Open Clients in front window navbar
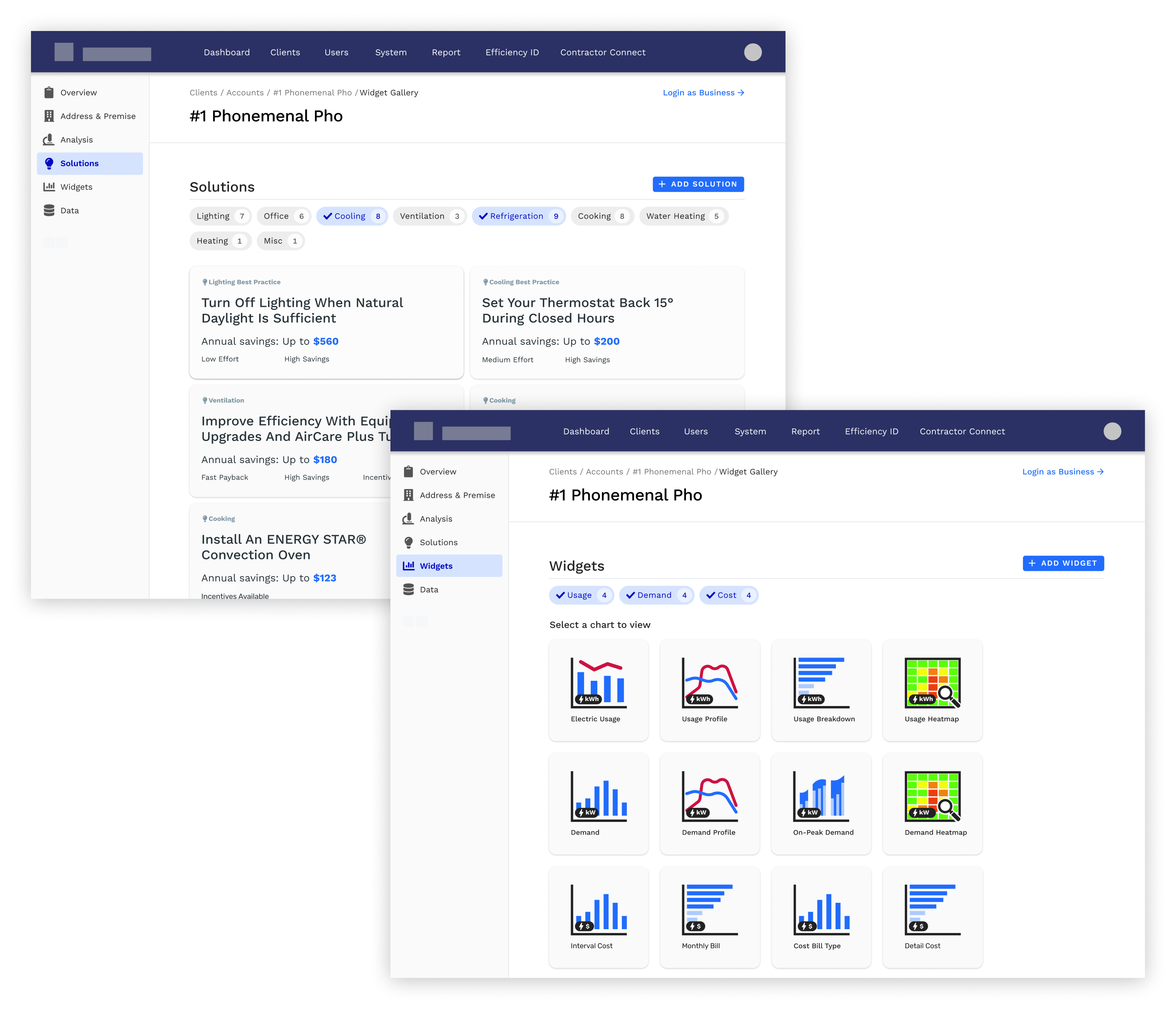1176x1009 pixels. click(645, 432)
